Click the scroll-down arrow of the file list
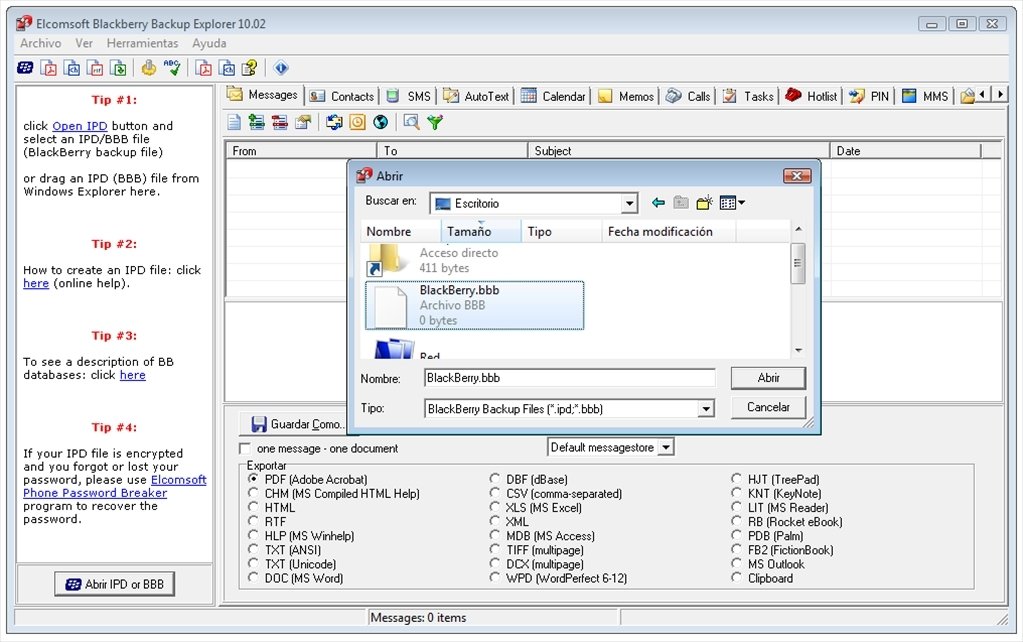The height and width of the screenshot is (642, 1023). pos(798,350)
